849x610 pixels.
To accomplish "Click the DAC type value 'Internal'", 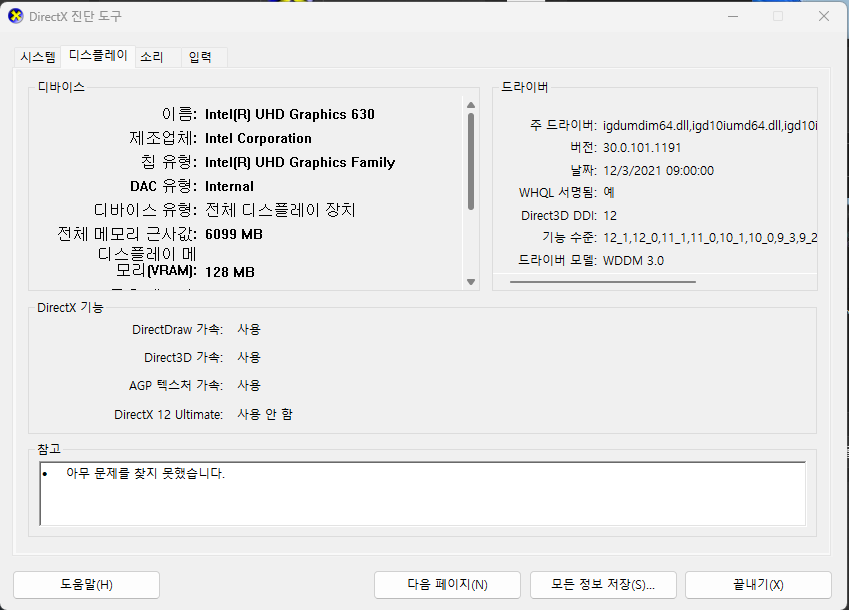I will pos(229,186).
